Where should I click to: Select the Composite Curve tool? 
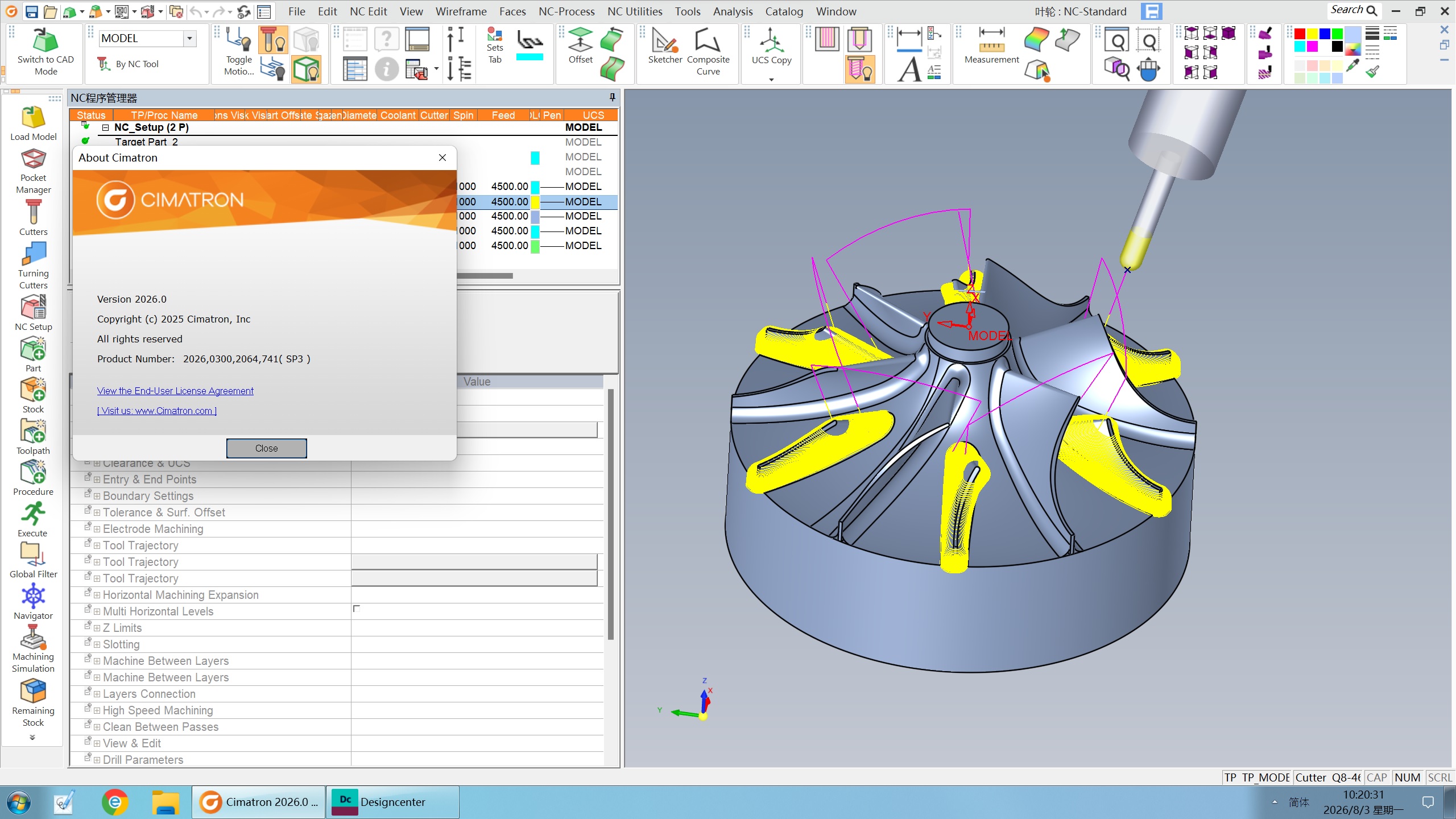[x=708, y=52]
